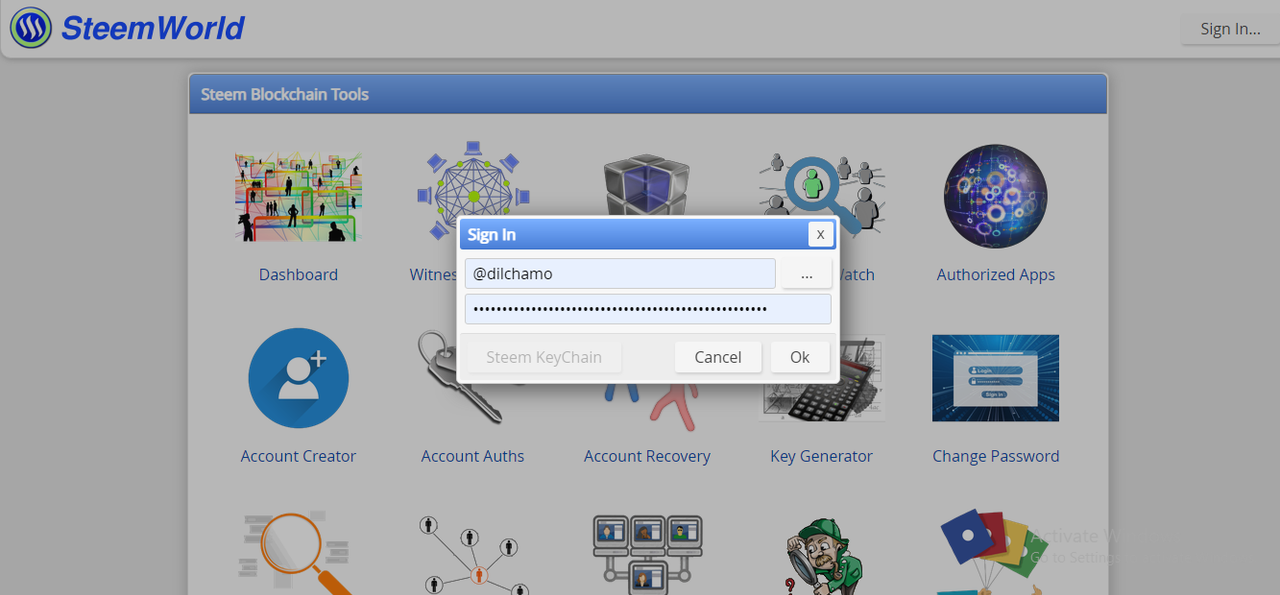Click the @dilchamo username field
Image resolution: width=1280 pixels, height=595 pixels.
tap(620, 273)
